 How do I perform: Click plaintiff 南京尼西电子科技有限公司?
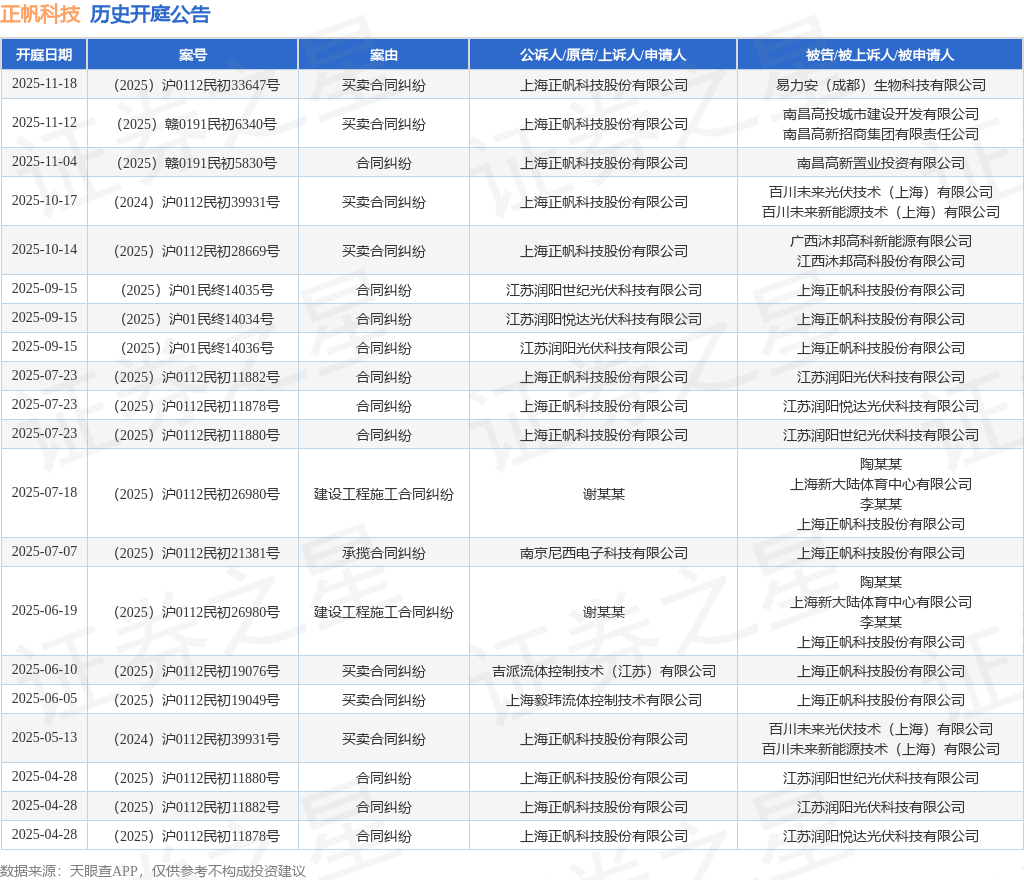[x=603, y=553]
